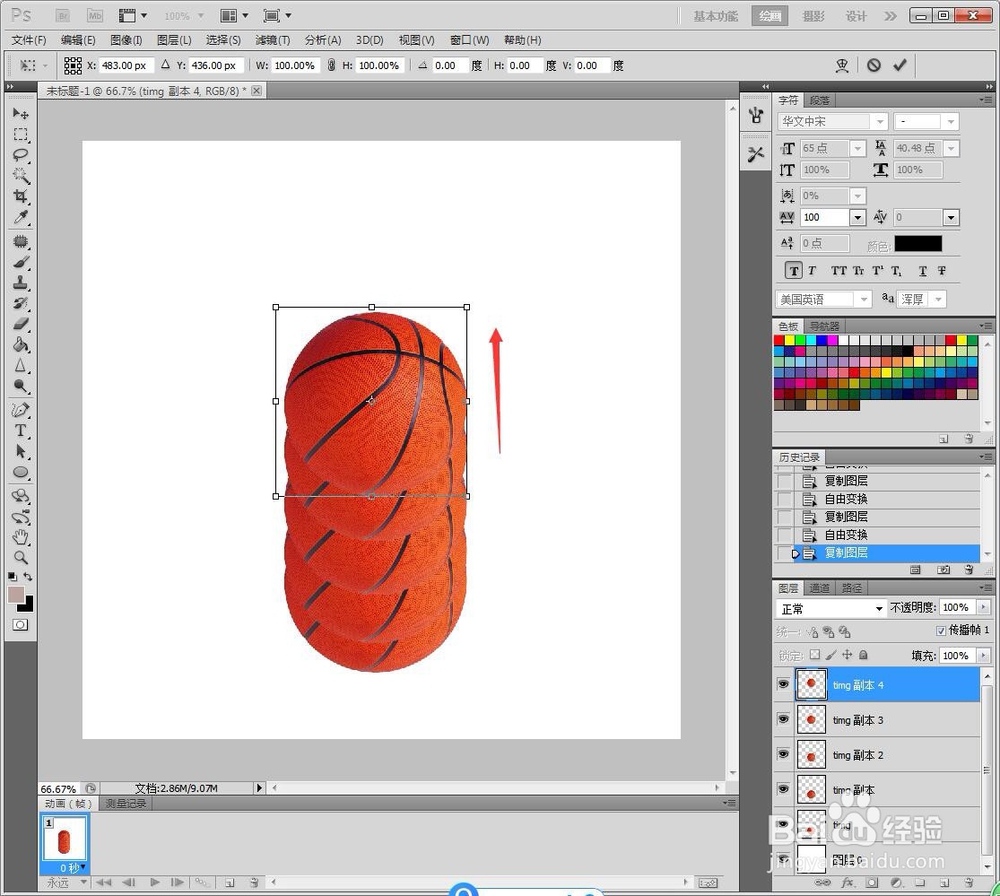Image resolution: width=1000 pixels, height=896 pixels.
Task: Switch to the 摄影 workspace
Action: [813, 16]
